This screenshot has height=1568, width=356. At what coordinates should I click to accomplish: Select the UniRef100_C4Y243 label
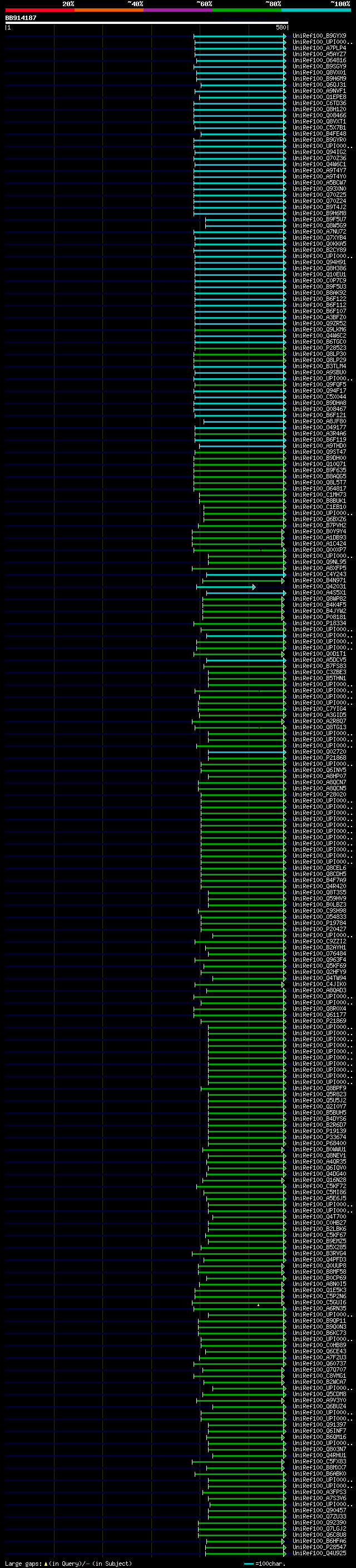pyautogui.click(x=319, y=574)
